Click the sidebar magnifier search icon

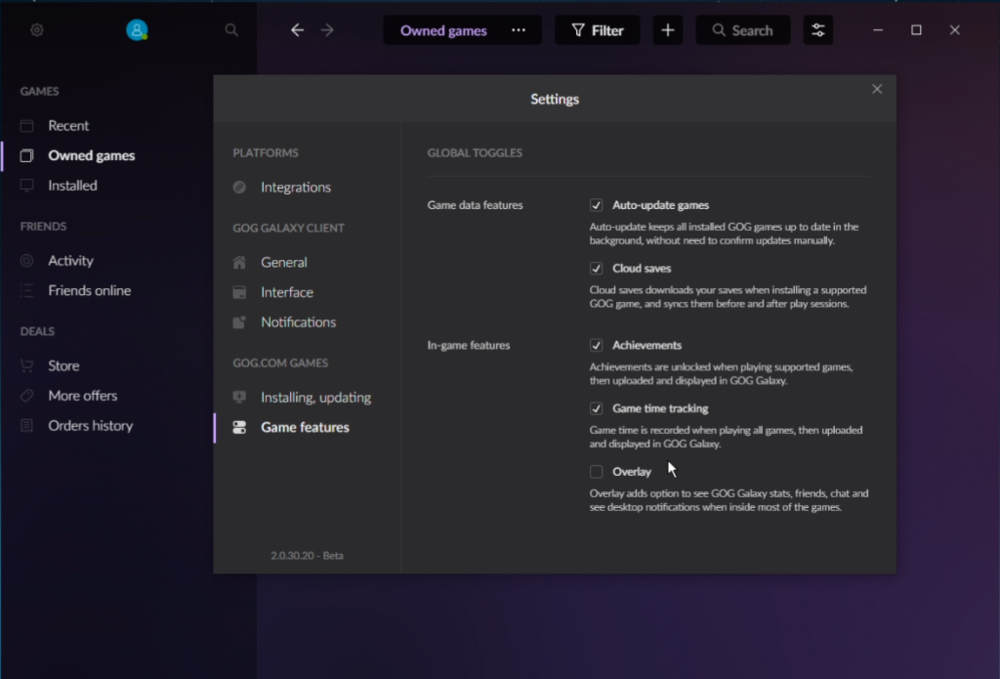click(232, 30)
